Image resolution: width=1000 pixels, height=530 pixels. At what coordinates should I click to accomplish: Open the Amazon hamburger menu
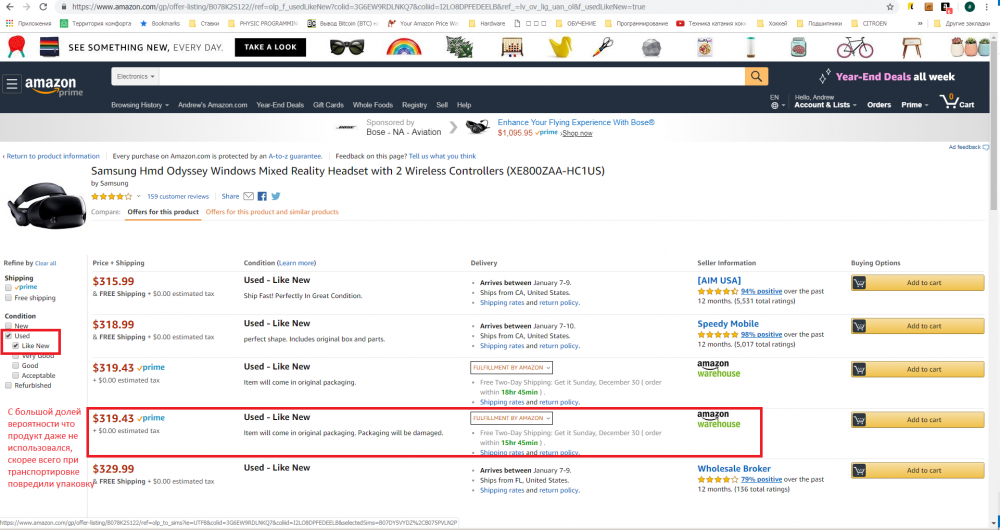[x=11, y=84]
